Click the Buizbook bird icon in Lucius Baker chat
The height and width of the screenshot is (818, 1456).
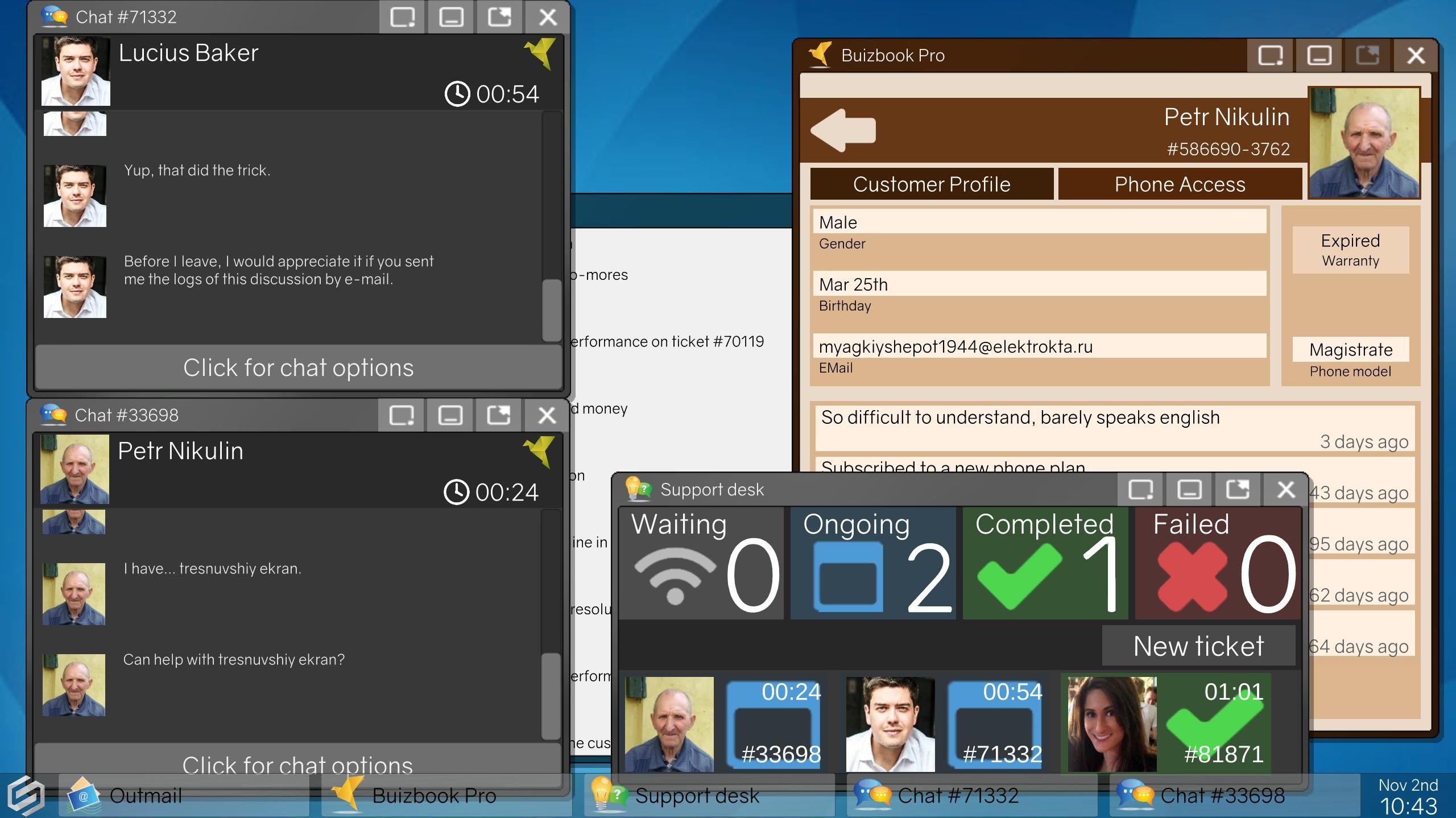tap(540, 53)
